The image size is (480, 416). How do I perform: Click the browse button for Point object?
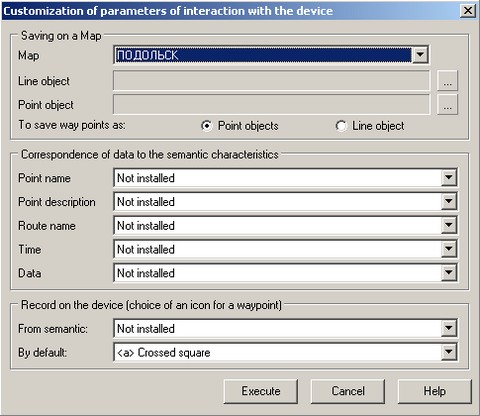[x=447, y=105]
